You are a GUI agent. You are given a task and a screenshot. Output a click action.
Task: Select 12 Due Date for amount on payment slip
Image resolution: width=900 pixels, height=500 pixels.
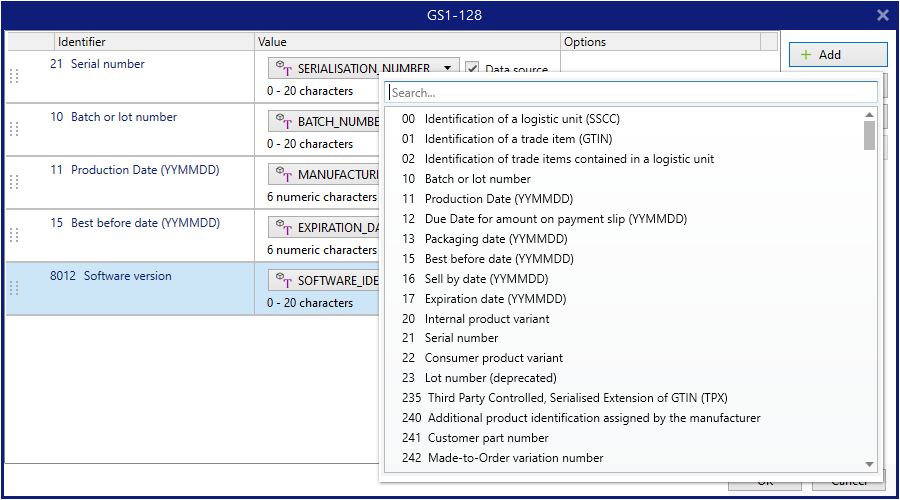(x=544, y=219)
